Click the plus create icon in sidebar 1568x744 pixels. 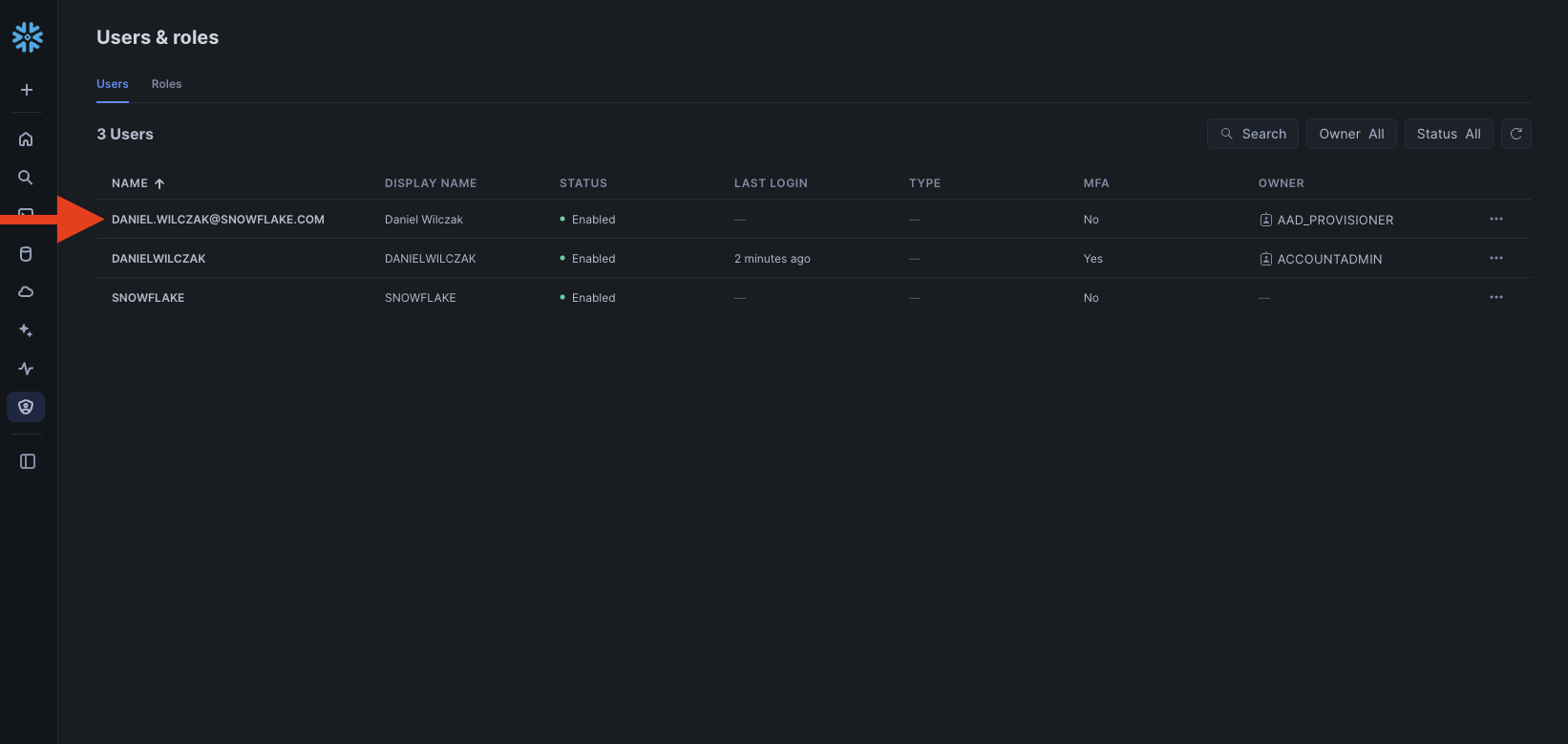(x=27, y=90)
